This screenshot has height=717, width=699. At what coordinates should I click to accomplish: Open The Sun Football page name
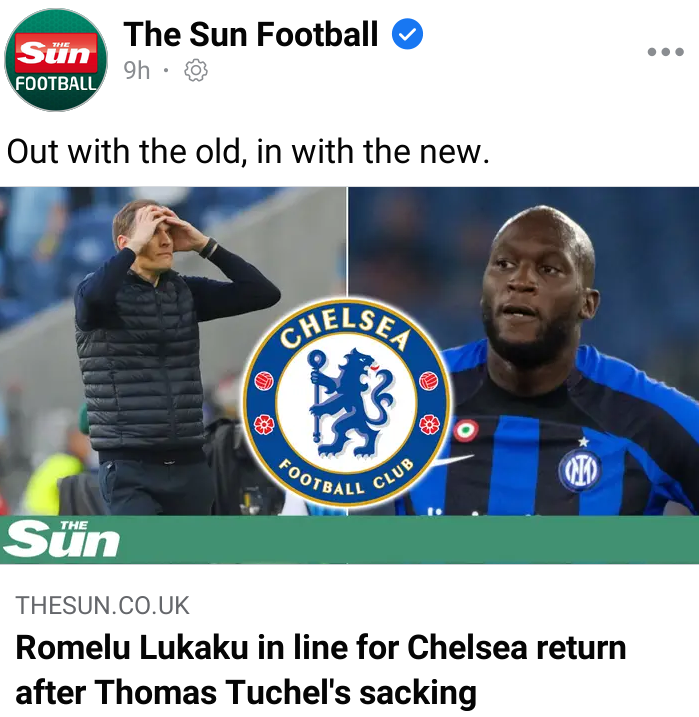coord(251,34)
